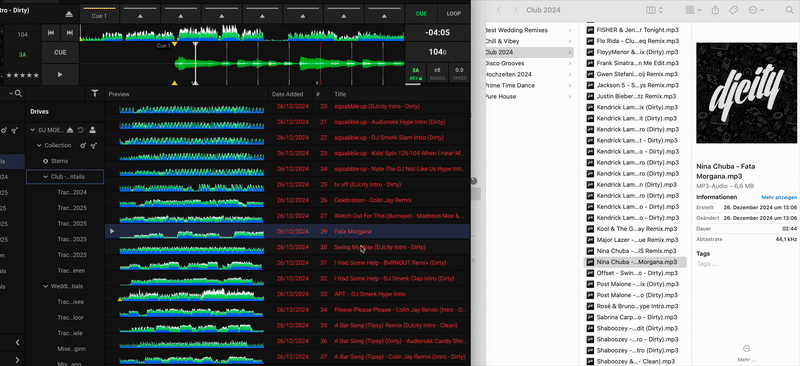Set the five-star track rating
This screenshot has width=800, height=366.
click(22, 75)
